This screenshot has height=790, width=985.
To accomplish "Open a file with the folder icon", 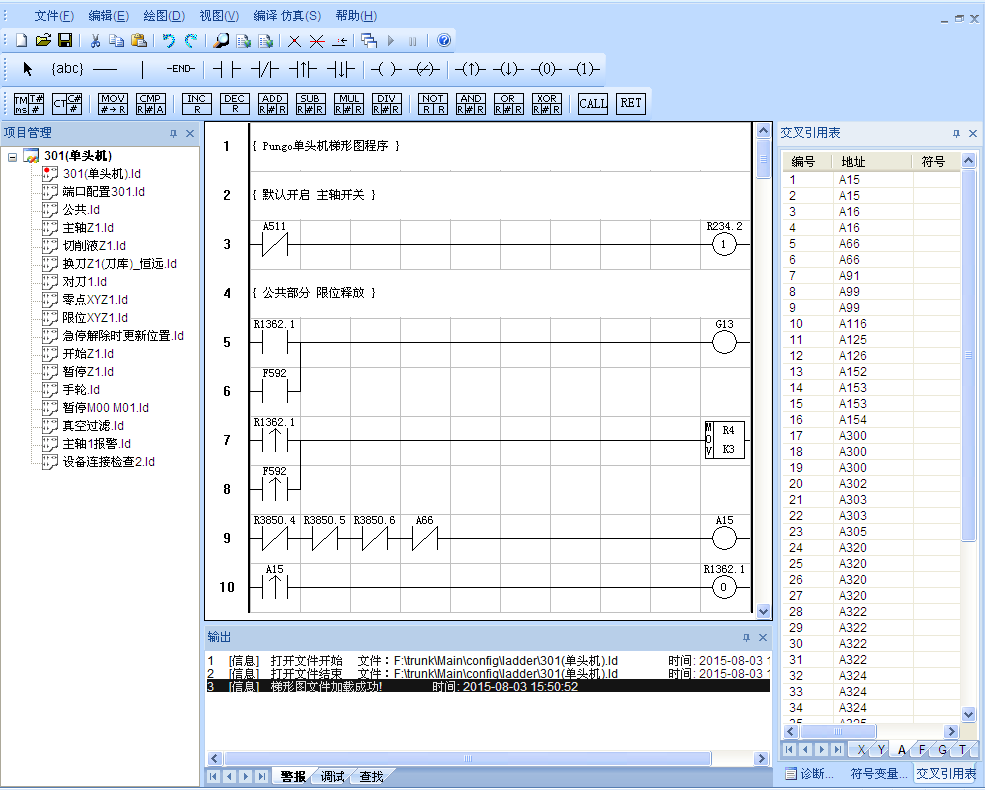I will pyautogui.click(x=43, y=41).
